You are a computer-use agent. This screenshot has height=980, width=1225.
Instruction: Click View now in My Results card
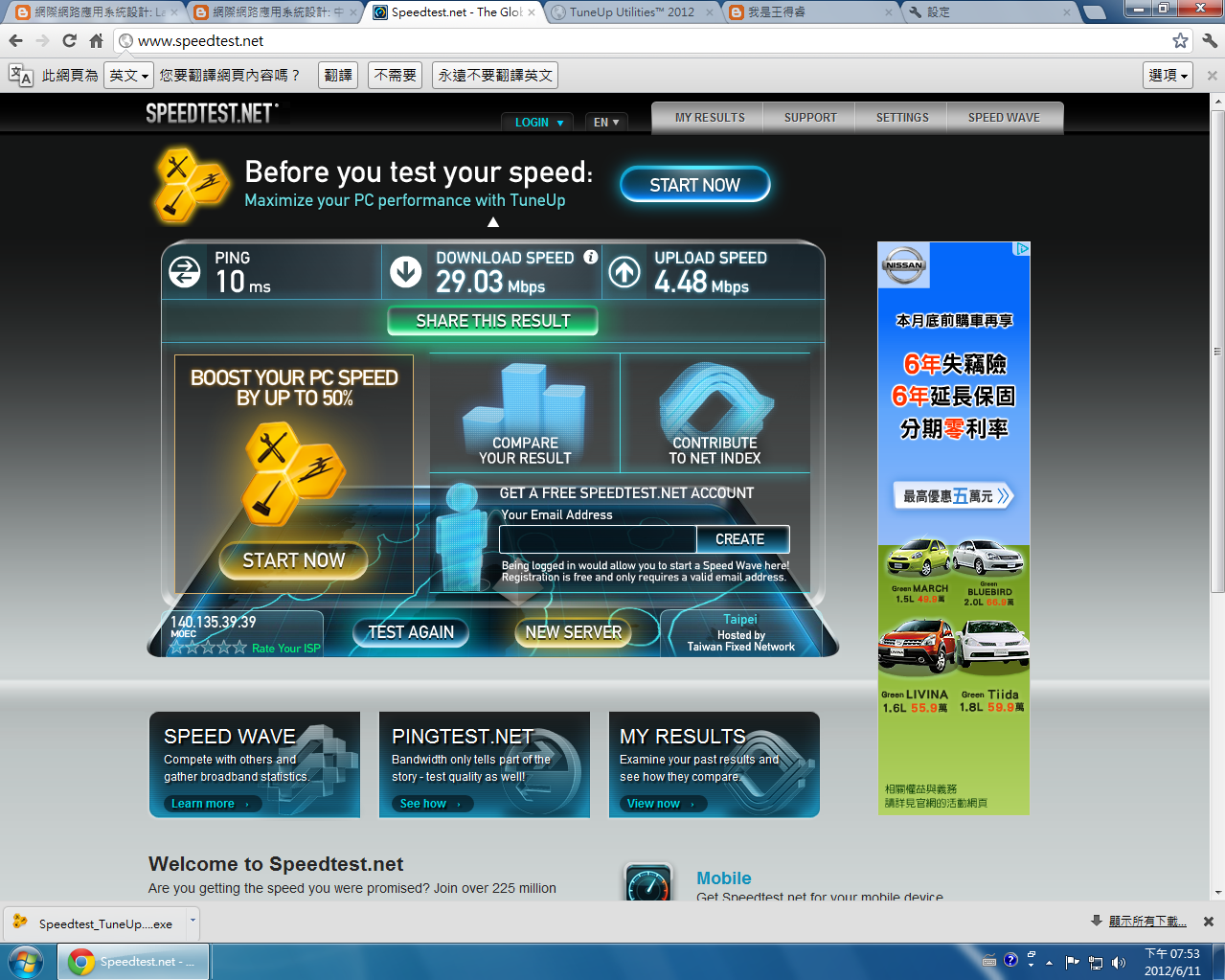(663, 804)
